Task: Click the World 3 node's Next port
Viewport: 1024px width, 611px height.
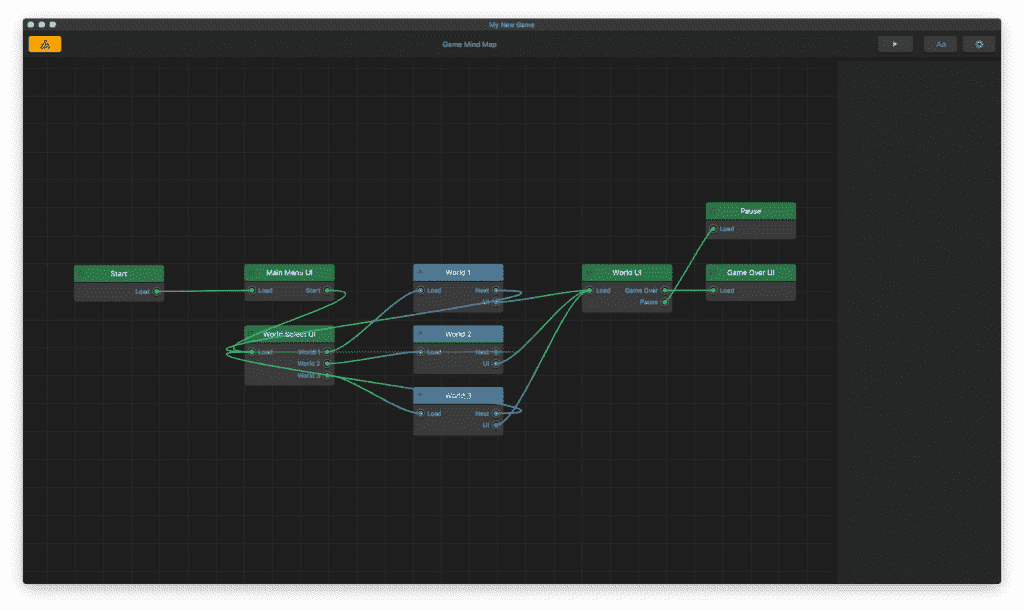Action: coord(496,413)
